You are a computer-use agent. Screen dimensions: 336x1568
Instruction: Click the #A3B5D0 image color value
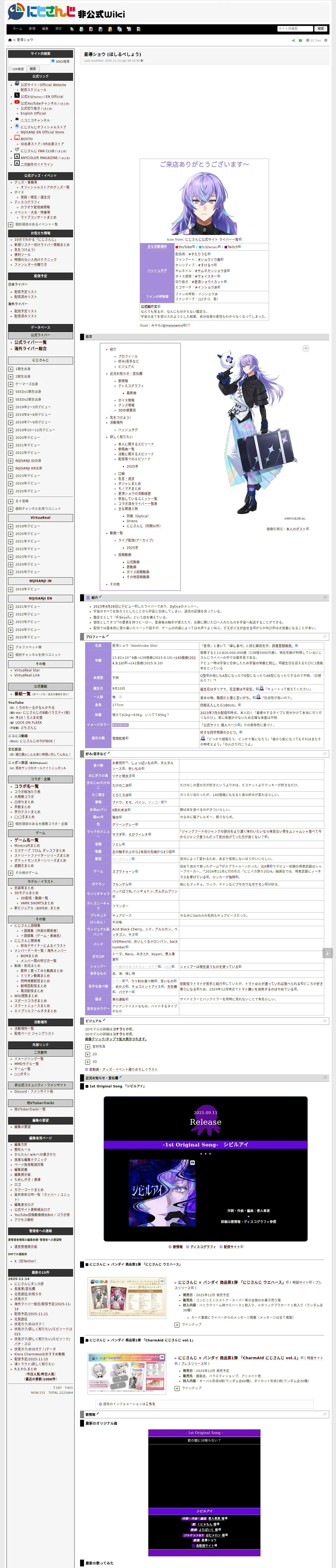pos(120,725)
